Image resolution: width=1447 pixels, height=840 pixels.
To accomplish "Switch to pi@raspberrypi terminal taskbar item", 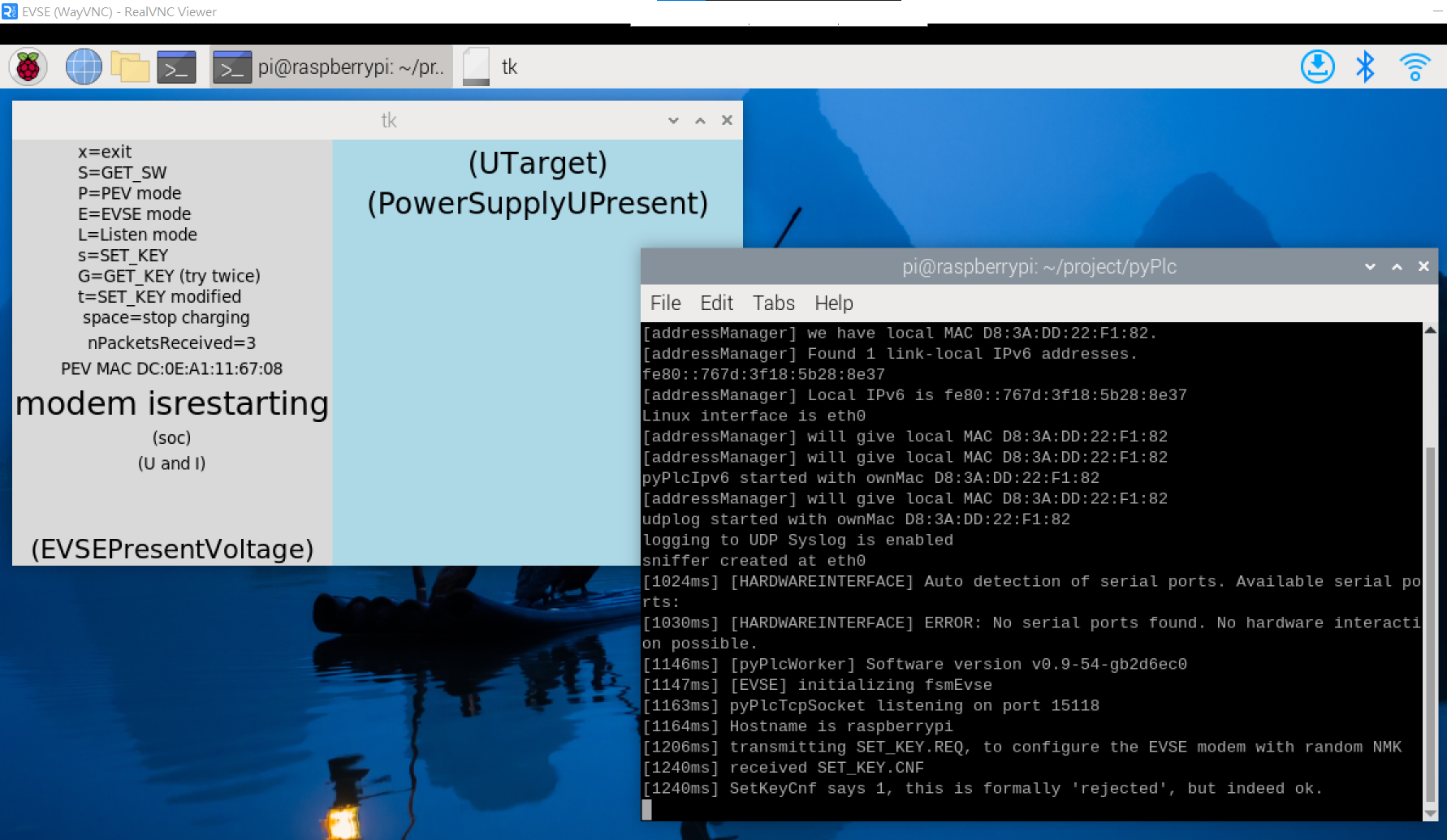I will point(331,67).
